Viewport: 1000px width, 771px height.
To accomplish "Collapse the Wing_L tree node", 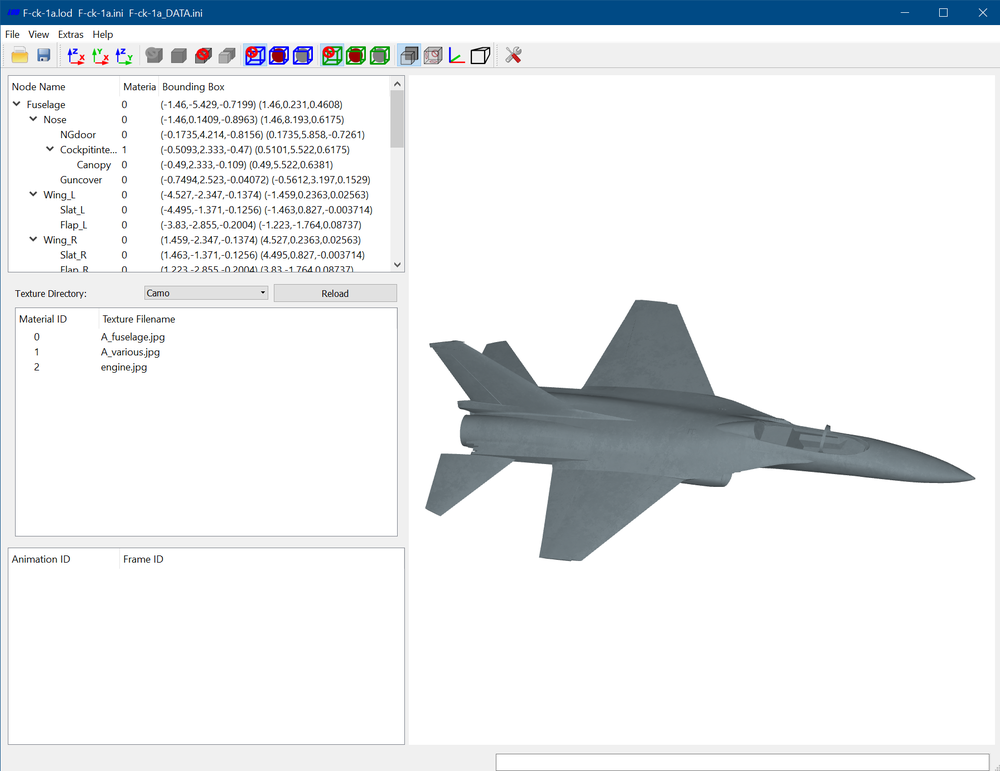I will [x=33, y=195].
